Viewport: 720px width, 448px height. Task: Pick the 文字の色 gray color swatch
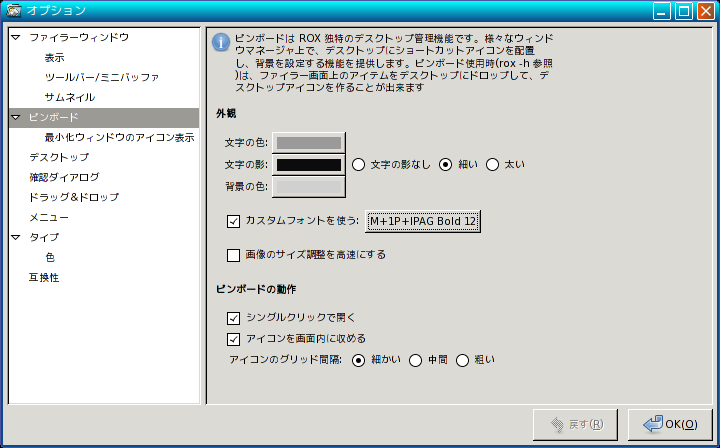click(309, 143)
